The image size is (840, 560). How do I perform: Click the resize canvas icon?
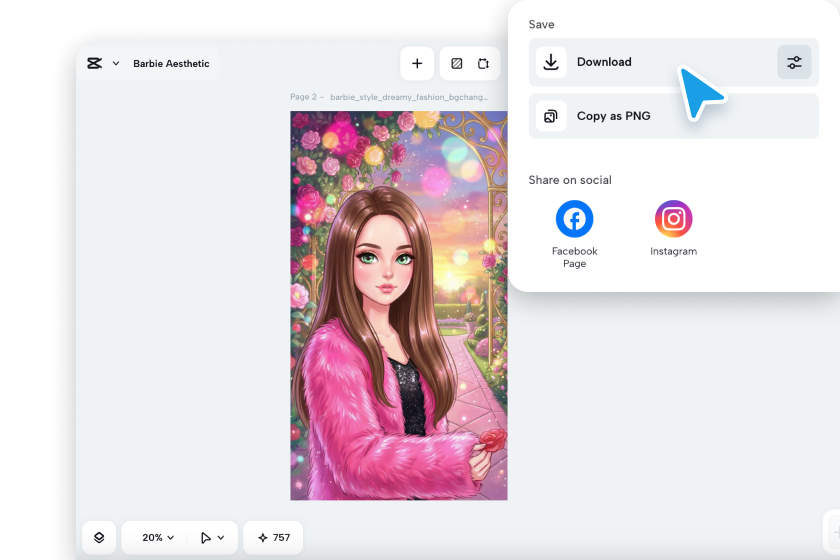coord(483,63)
